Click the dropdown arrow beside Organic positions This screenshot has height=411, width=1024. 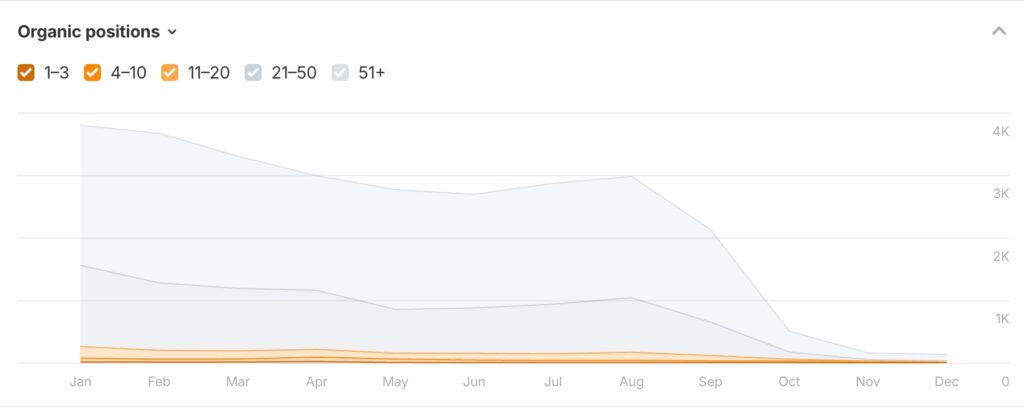(173, 32)
